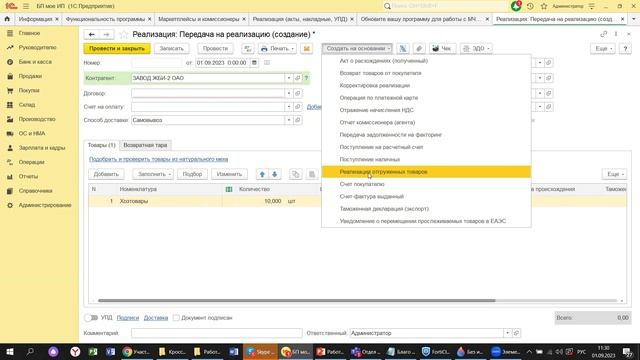Switch to Возвратная тара tab
Image resolution: width=640 pixels, height=360 pixels.
coord(145,145)
